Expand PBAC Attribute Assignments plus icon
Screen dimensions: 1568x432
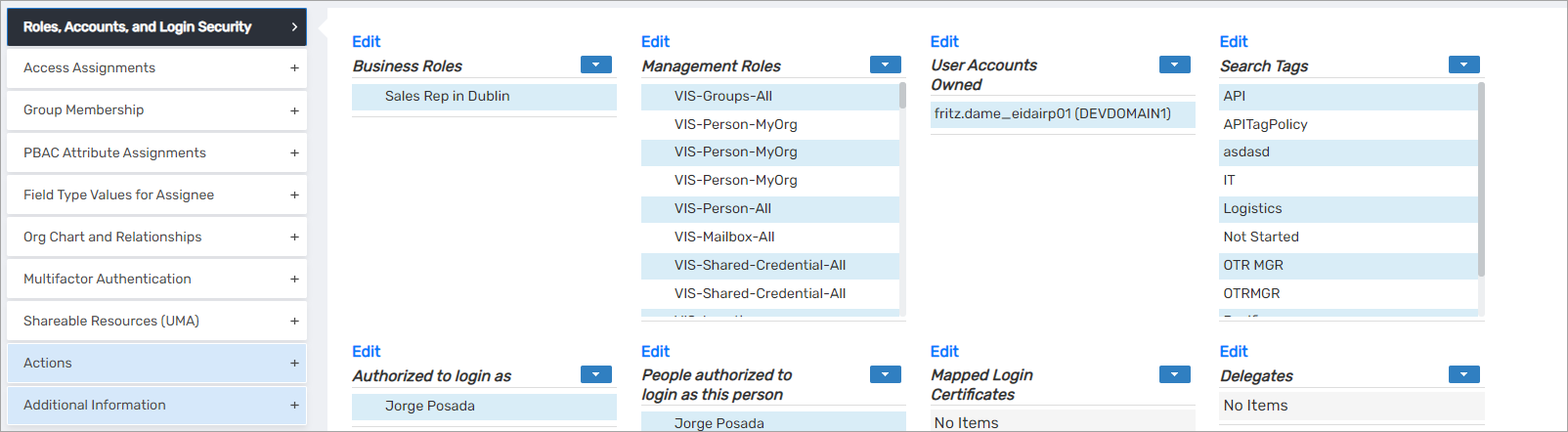[x=294, y=153]
